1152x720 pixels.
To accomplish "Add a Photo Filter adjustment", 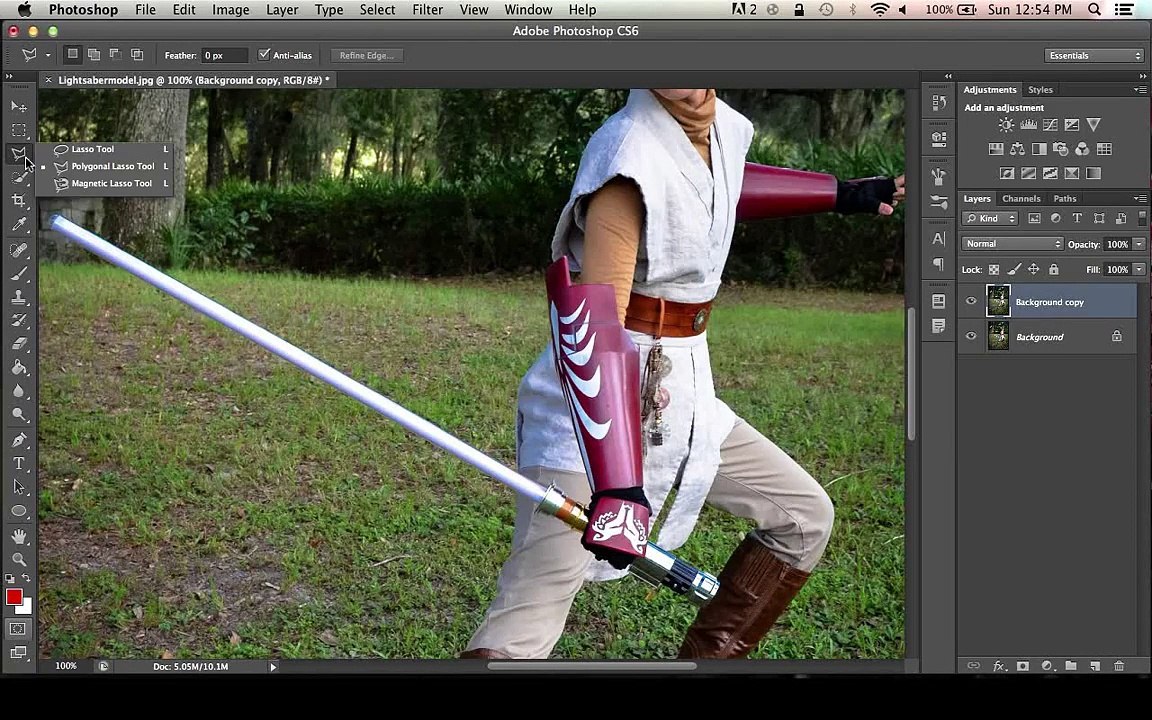I will 1060,149.
